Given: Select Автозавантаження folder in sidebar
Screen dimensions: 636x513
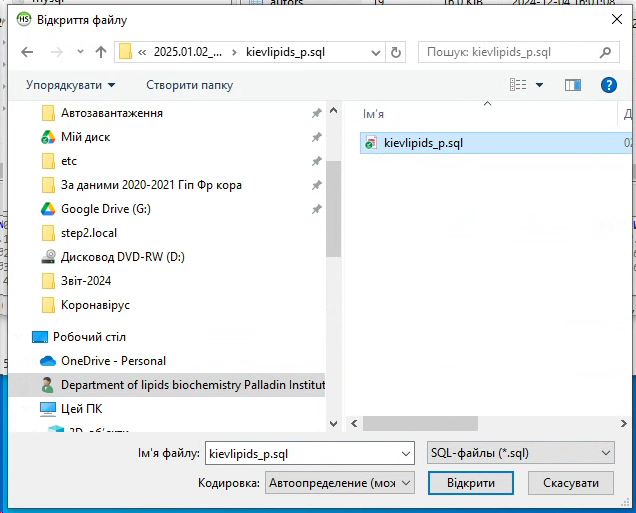Looking at the screenshot, I should click(112, 113).
